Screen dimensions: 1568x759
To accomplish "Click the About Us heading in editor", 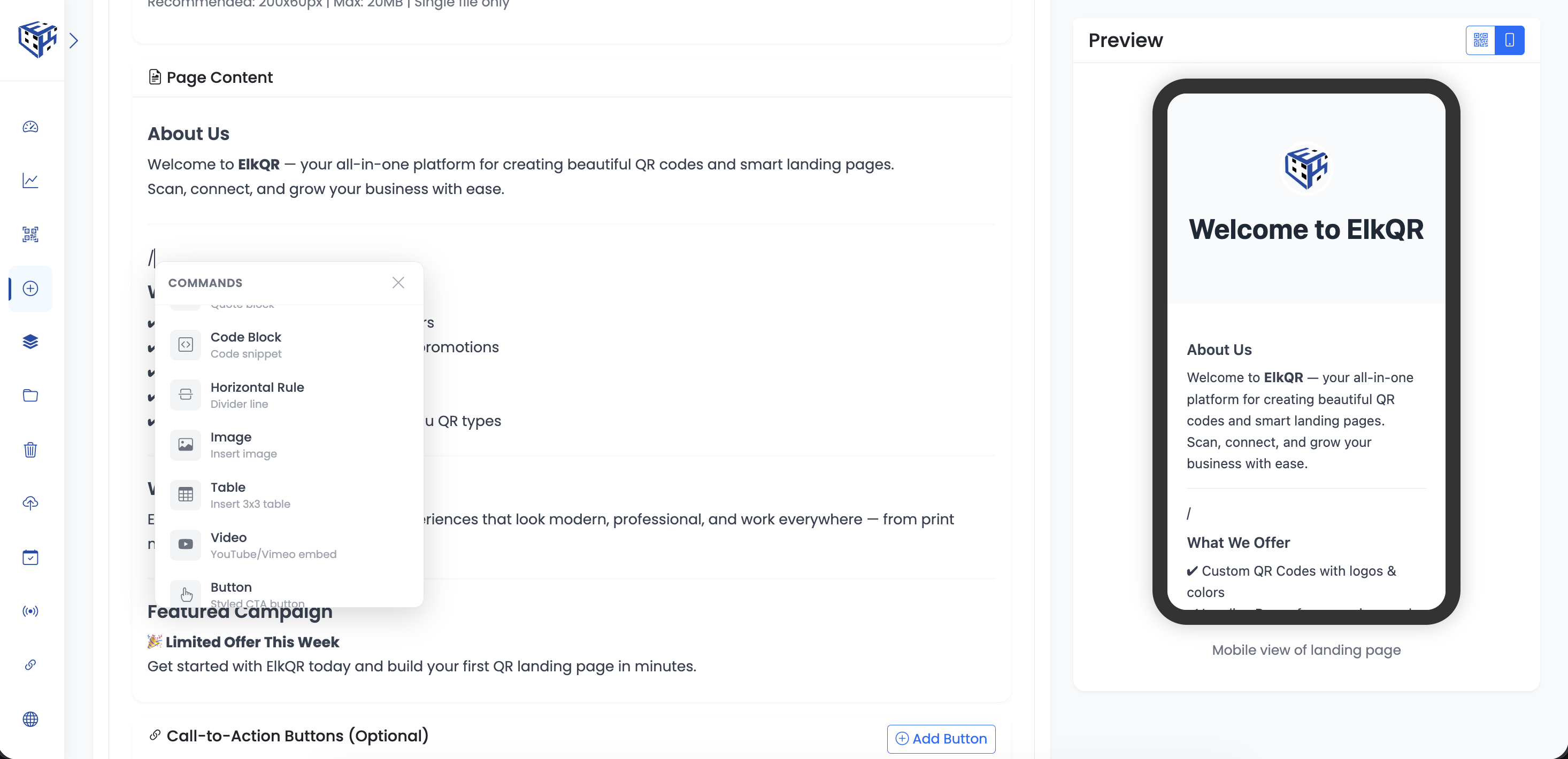I will coord(188,134).
